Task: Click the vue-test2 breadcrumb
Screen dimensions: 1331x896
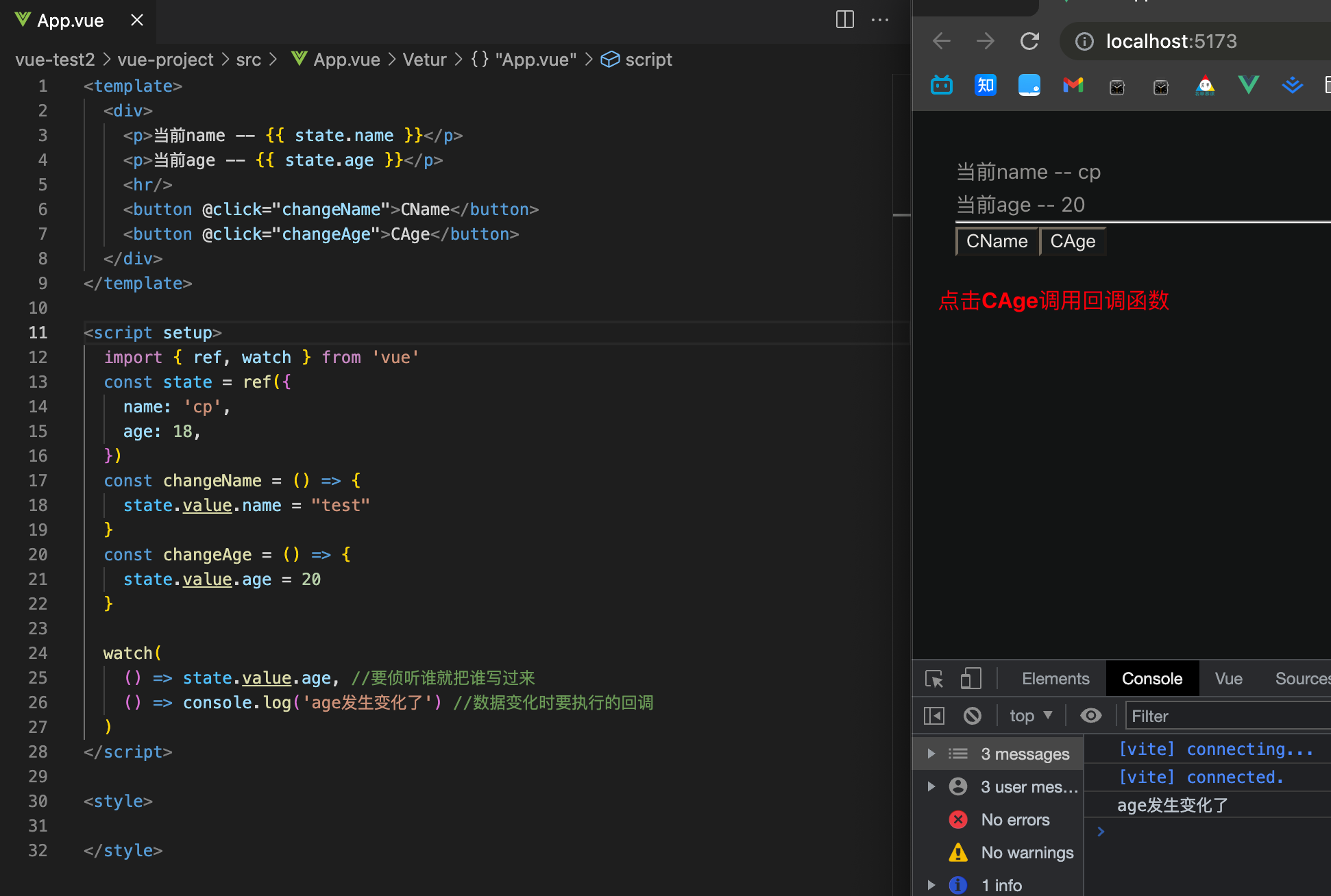Action: pyautogui.click(x=55, y=60)
